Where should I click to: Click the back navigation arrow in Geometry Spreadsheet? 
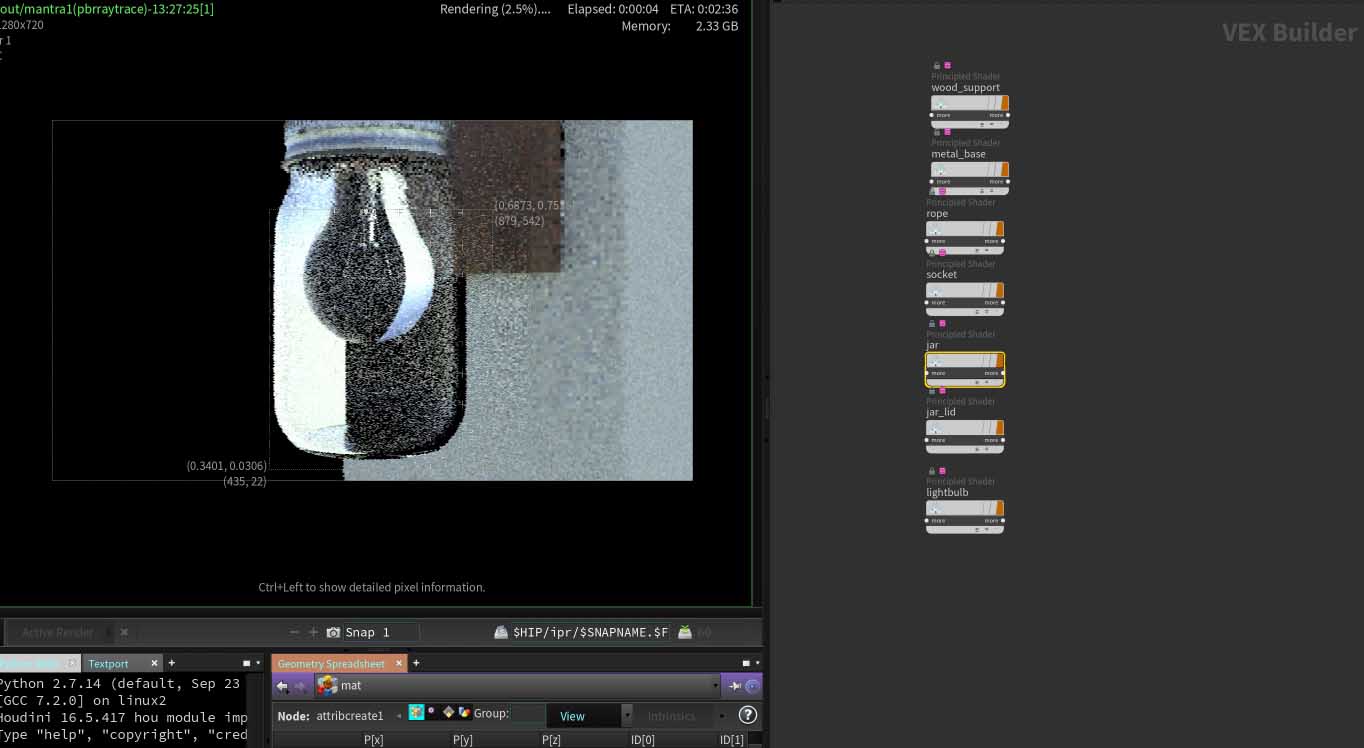point(282,686)
